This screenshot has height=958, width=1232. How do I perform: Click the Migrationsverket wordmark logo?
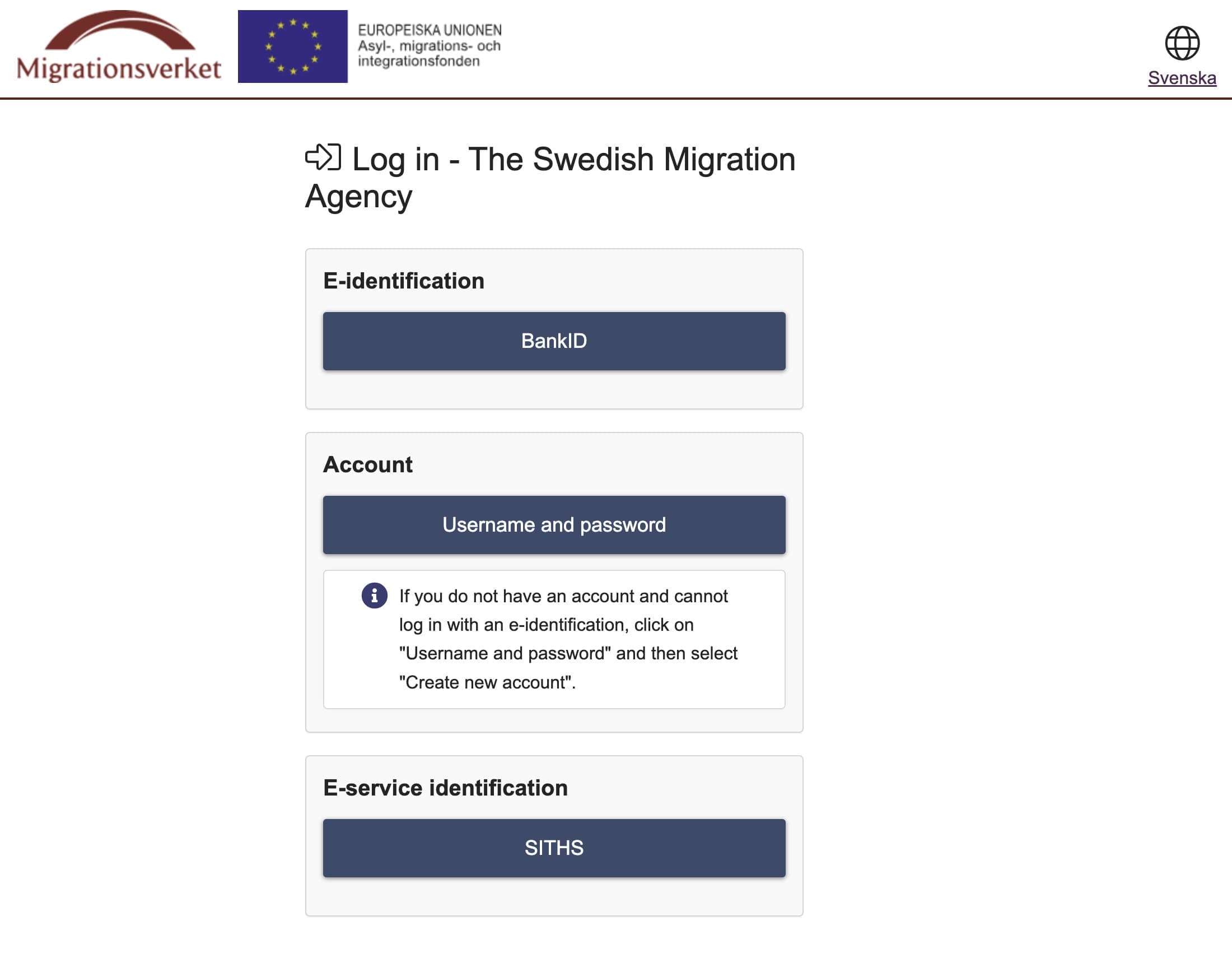pyautogui.click(x=119, y=69)
